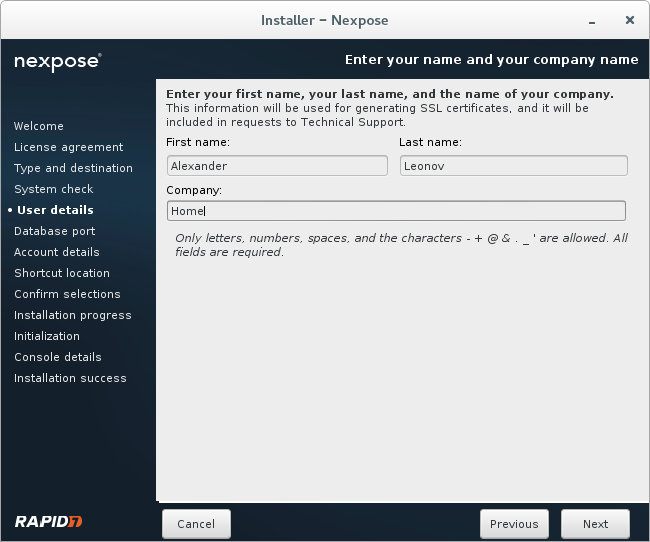Image resolution: width=650 pixels, height=542 pixels.
Task: Close the Installer window
Action: [x=629, y=20]
